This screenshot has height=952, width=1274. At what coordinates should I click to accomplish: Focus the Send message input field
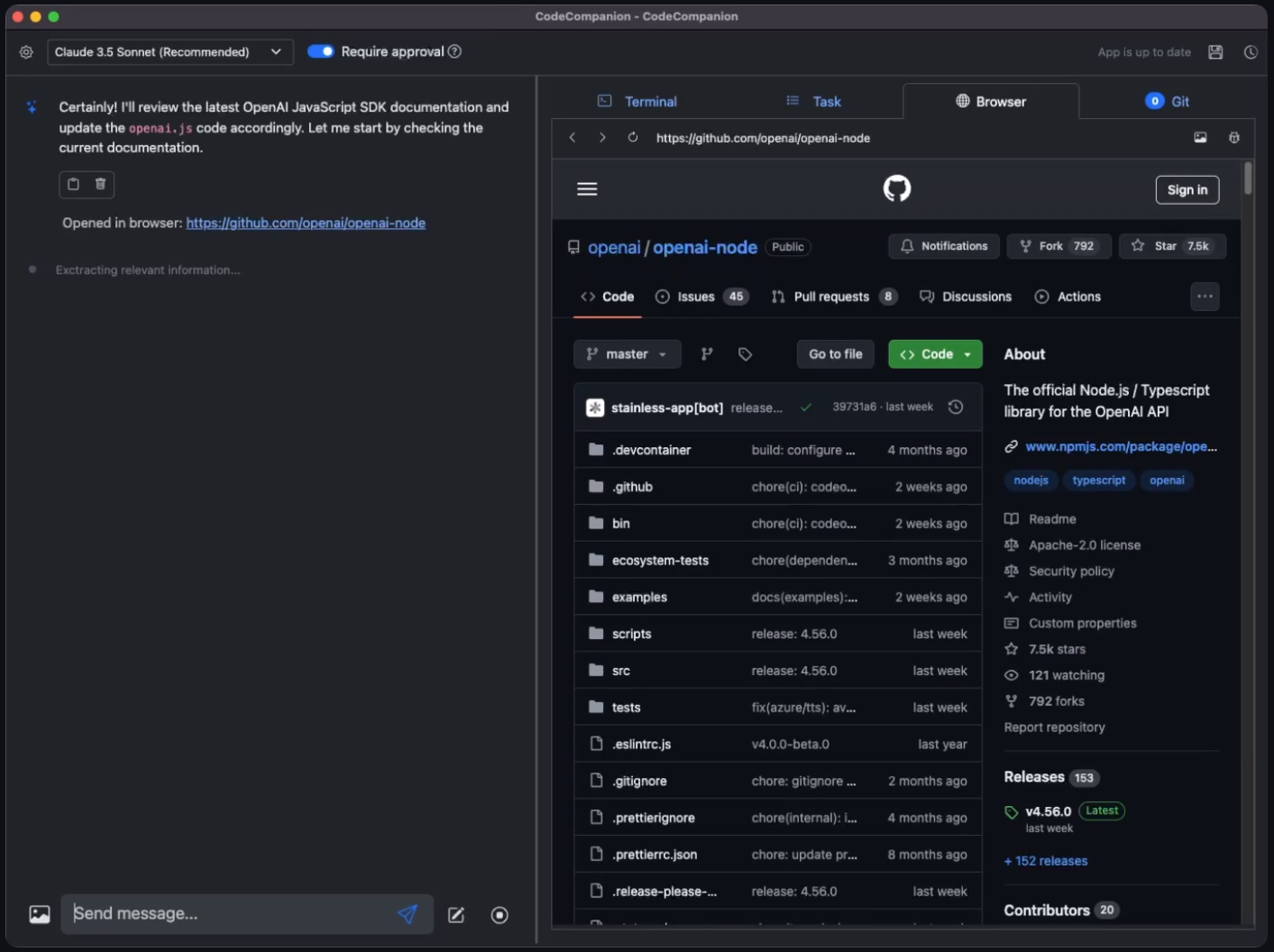click(x=229, y=913)
